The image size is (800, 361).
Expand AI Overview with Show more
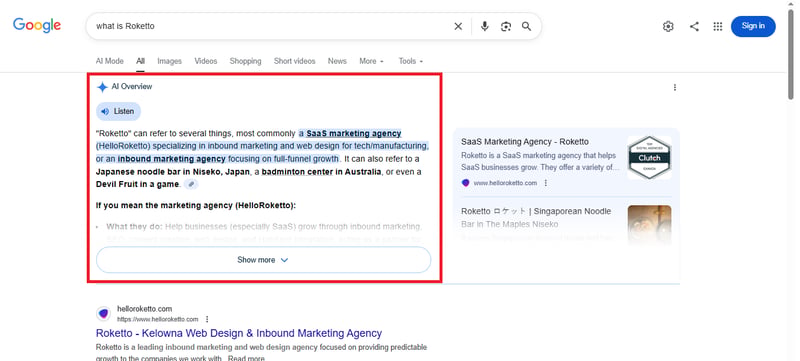click(x=263, y=260)
